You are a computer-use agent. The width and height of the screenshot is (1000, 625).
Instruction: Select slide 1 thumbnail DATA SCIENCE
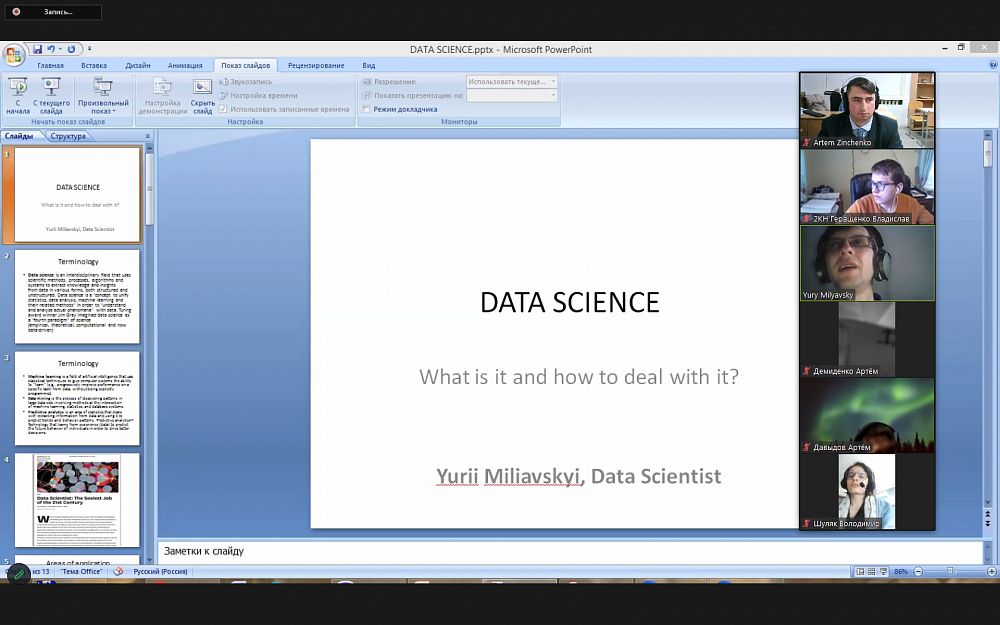77,195
